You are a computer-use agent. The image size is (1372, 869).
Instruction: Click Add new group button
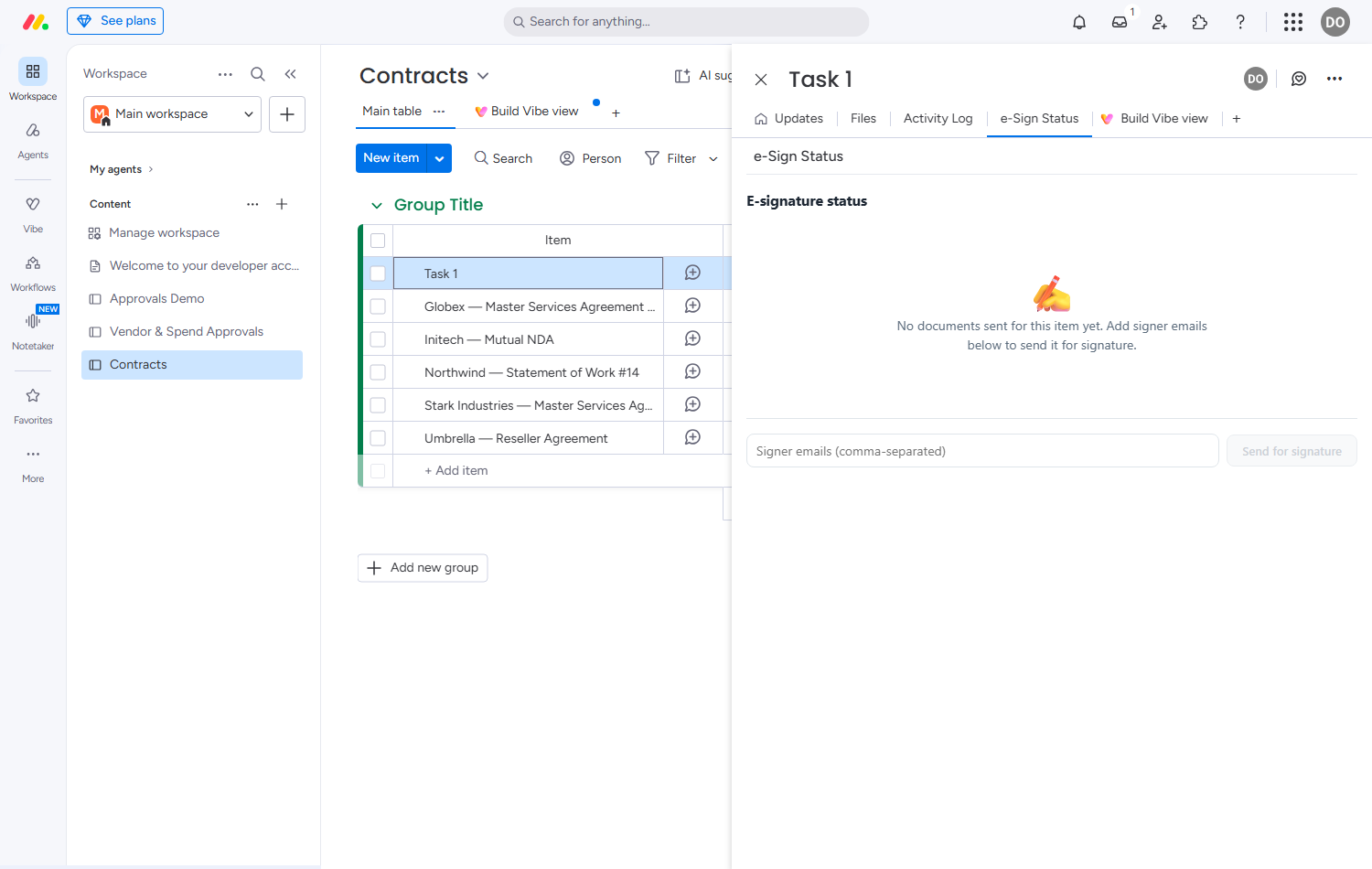423,568
